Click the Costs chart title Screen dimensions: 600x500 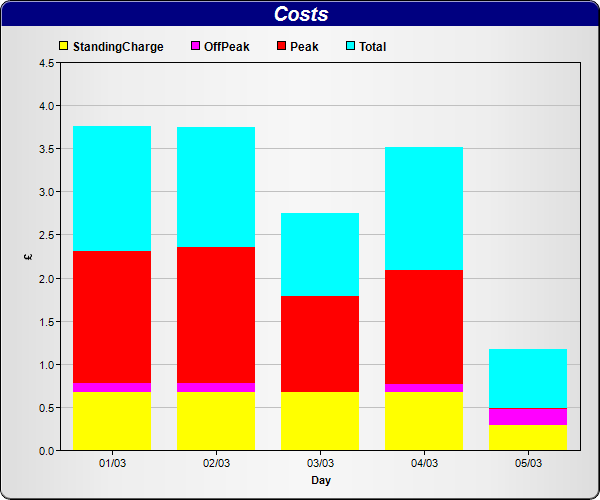(300, 14)
